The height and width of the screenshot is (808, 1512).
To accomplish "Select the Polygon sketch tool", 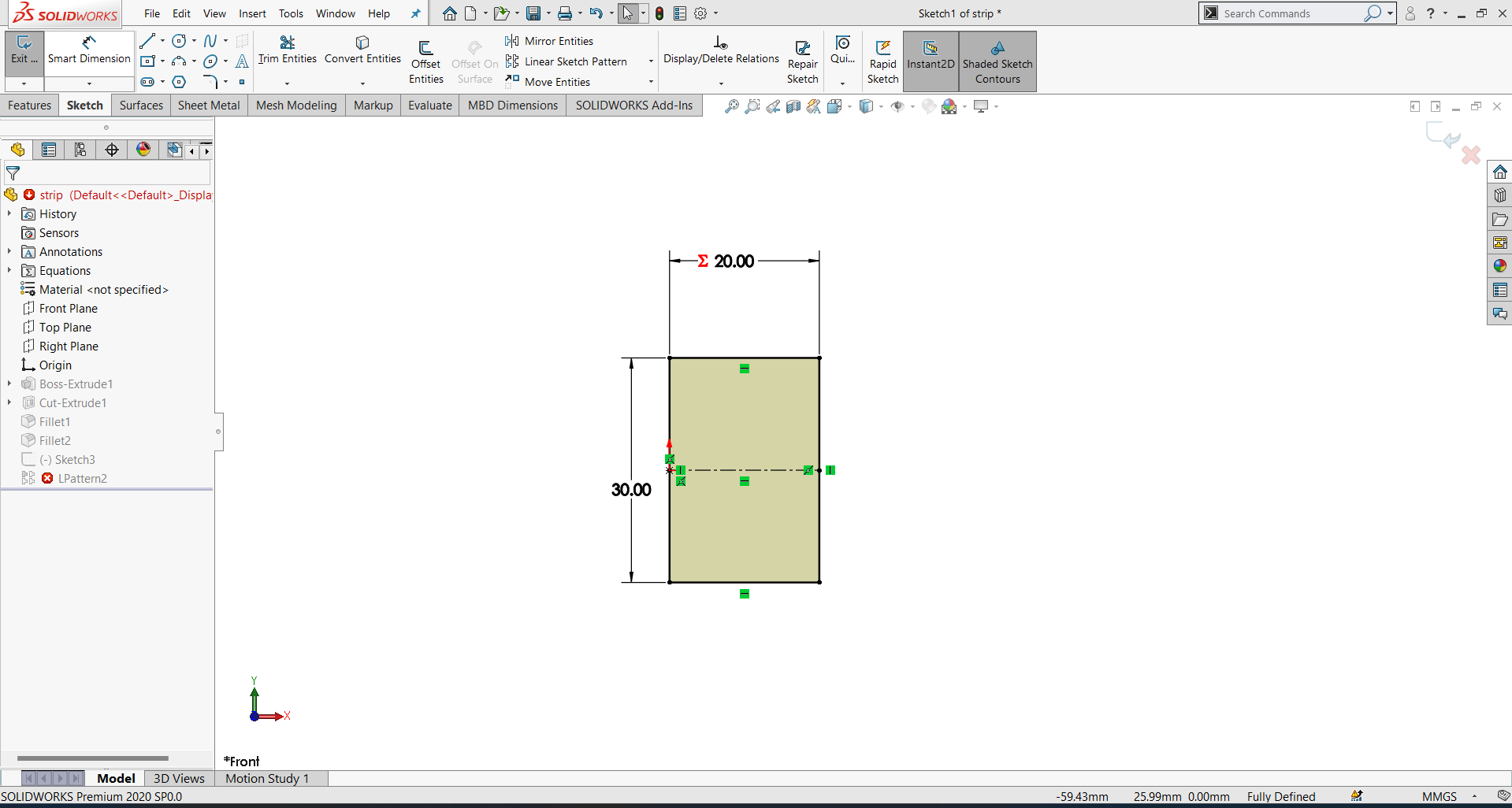I will [179, 82].
